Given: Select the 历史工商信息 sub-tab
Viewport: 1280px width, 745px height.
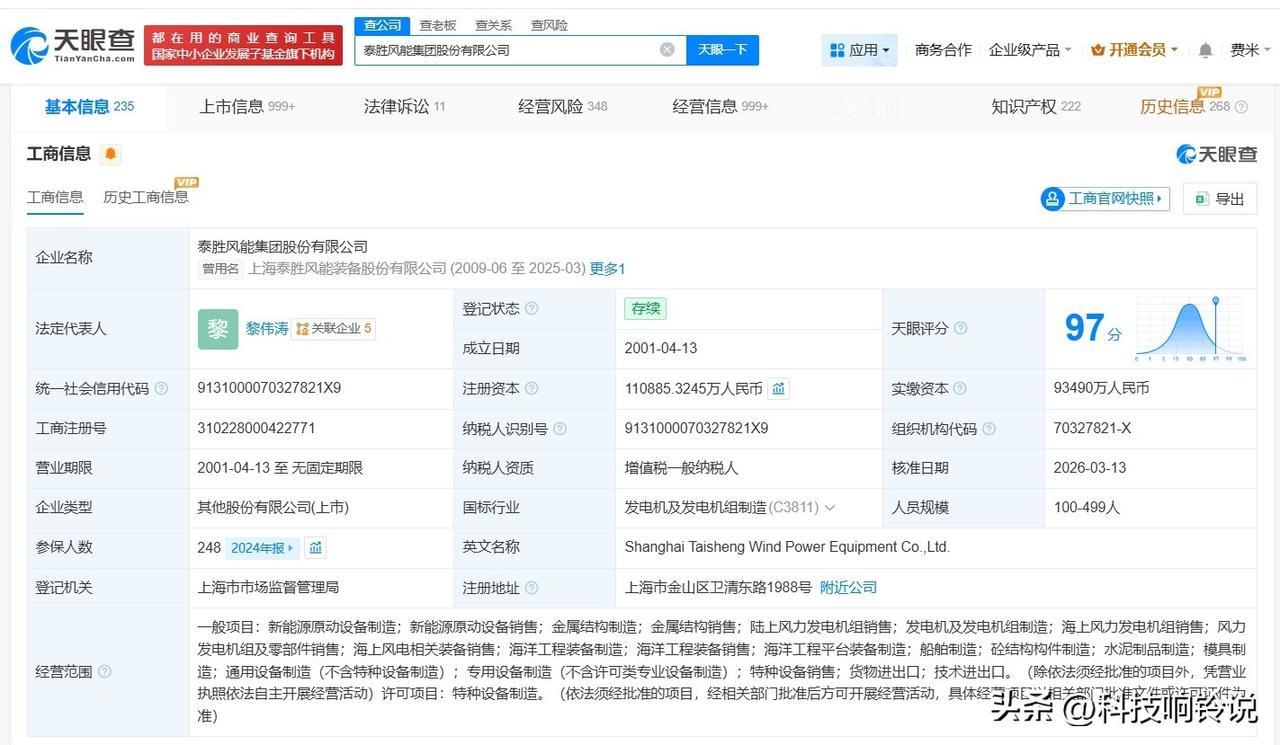Looking at the screenshot, I should pos(146,197).
